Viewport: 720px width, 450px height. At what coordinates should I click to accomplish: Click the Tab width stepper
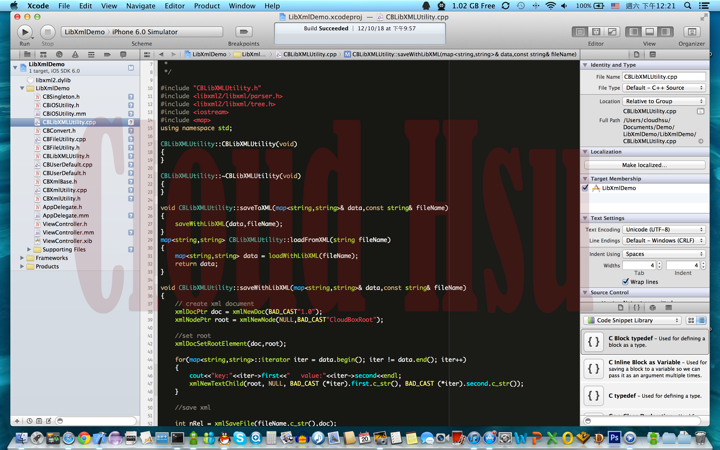point(660,265)
